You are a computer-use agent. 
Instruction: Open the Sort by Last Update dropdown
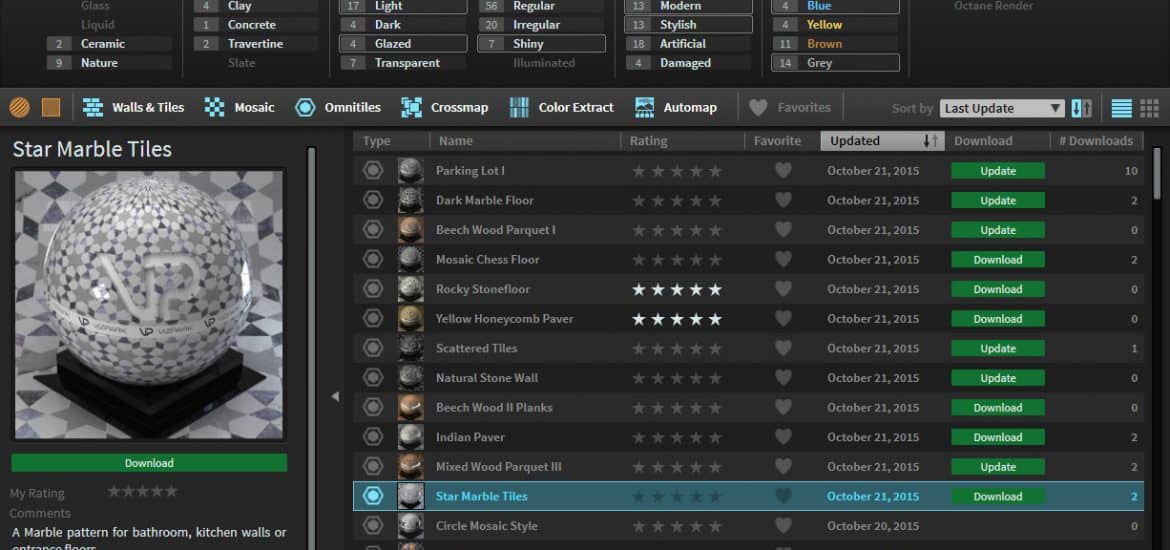tap(1002, 108)
